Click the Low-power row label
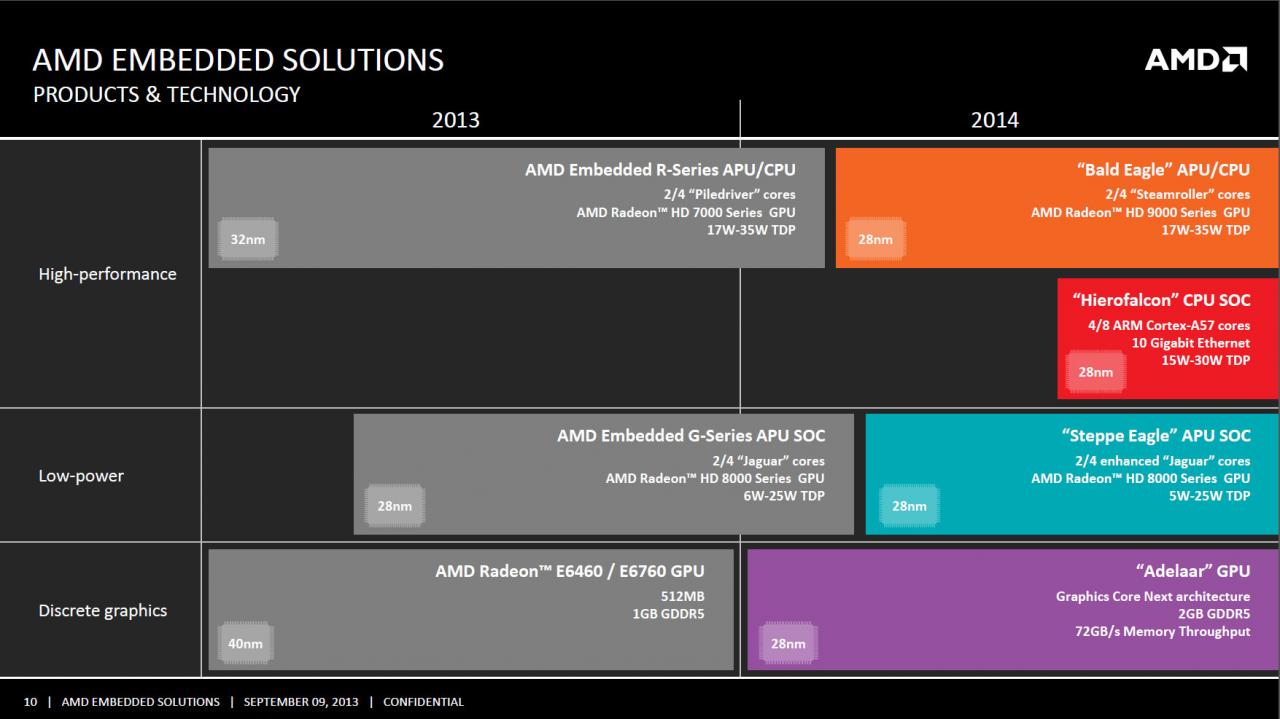The height and width of the screenshot is (719, 1280). click(81, 476)
